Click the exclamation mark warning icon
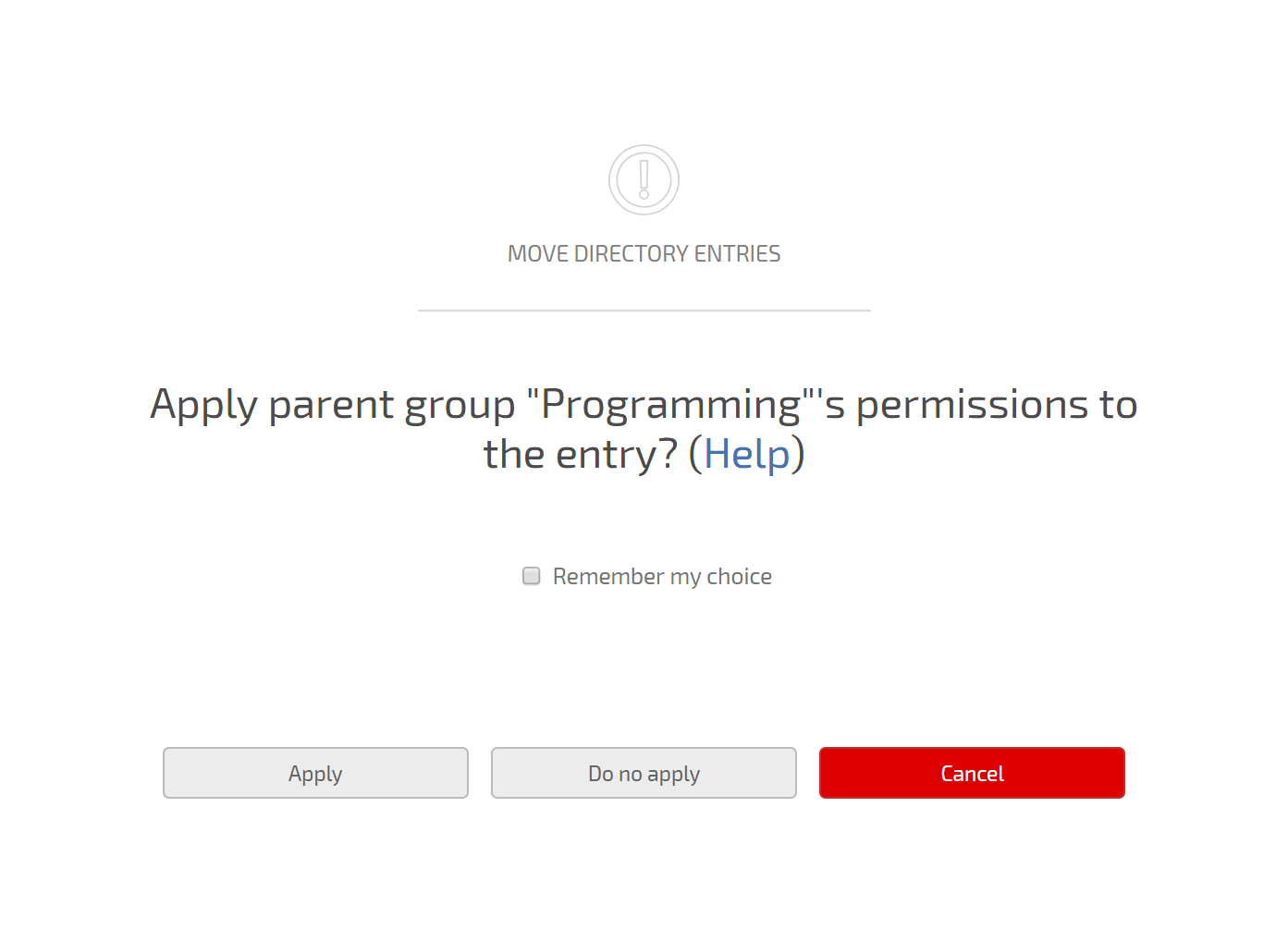This screenshot has height=942, width=1288. (x=644, y=179)
